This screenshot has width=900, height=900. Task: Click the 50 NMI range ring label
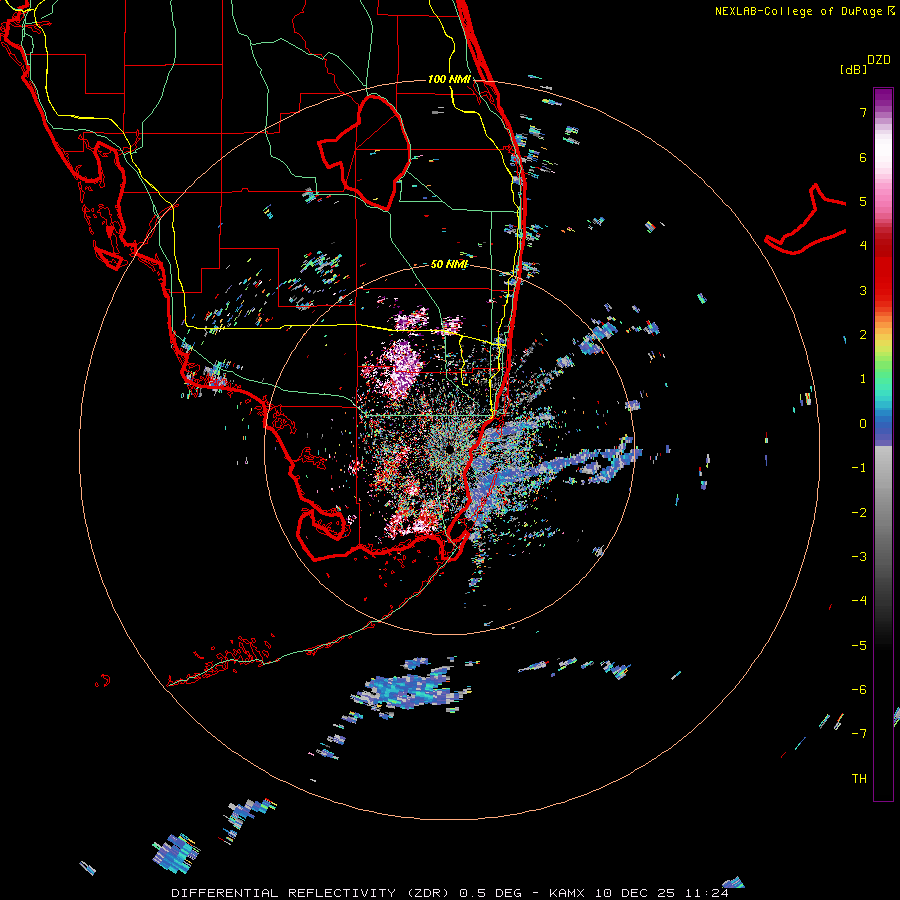click(x=449, y=264)
